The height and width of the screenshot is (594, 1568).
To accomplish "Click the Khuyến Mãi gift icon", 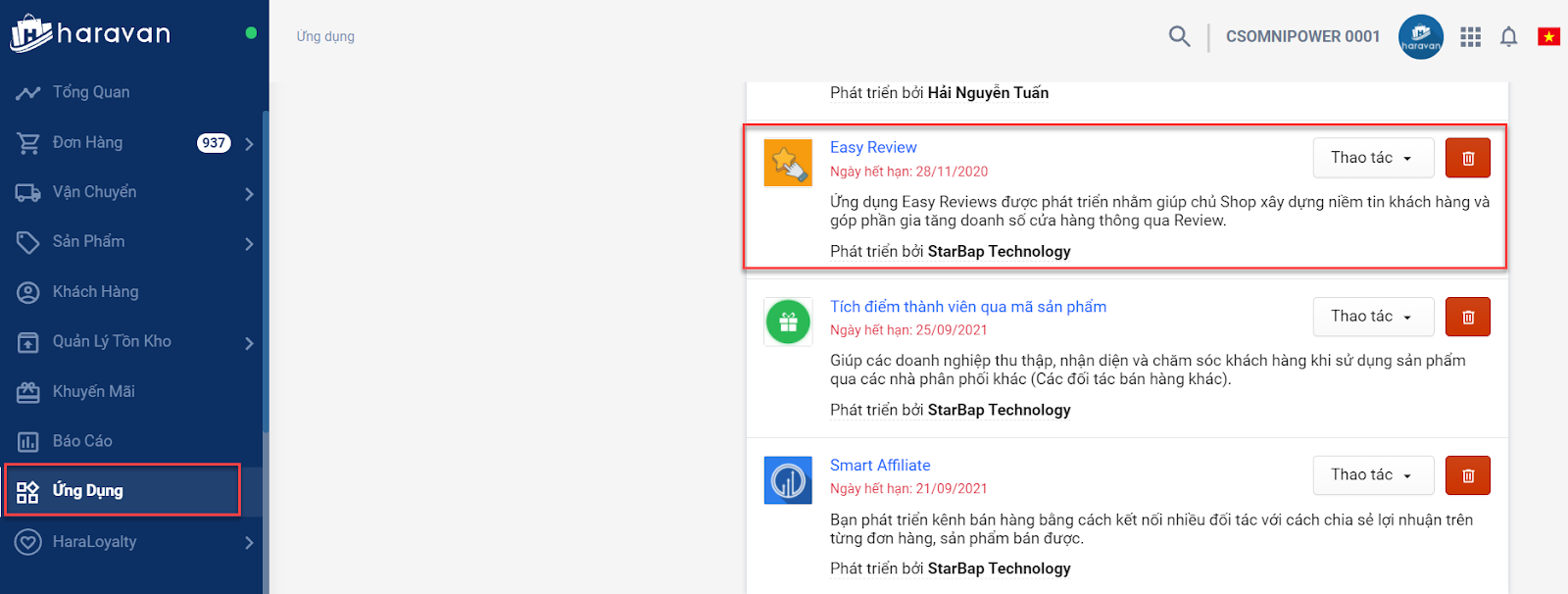I will click(27, 392).
